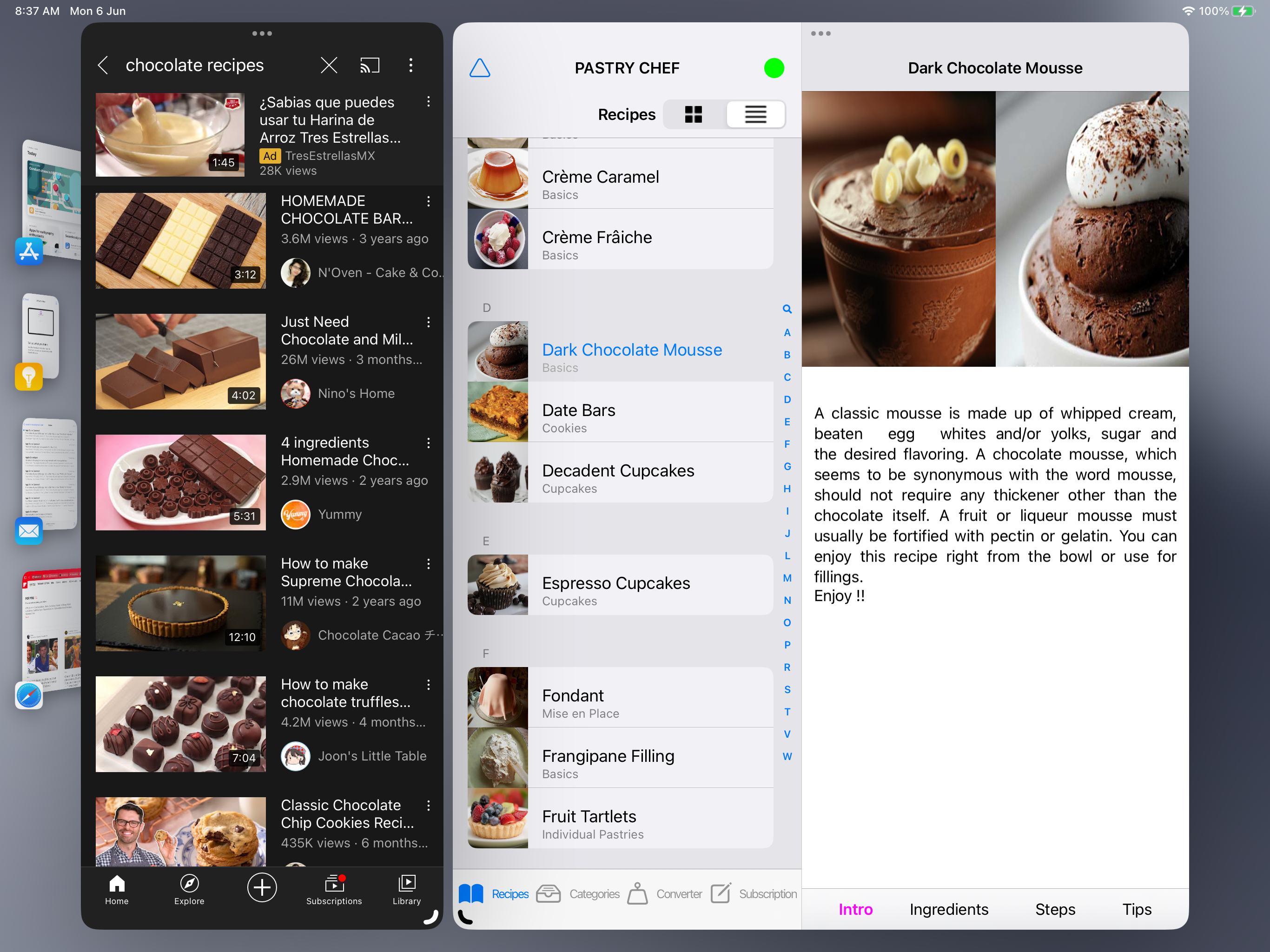Jump to letter A in index
The width and height of the screenshot is (1270, 952).
tap(787, 332)
